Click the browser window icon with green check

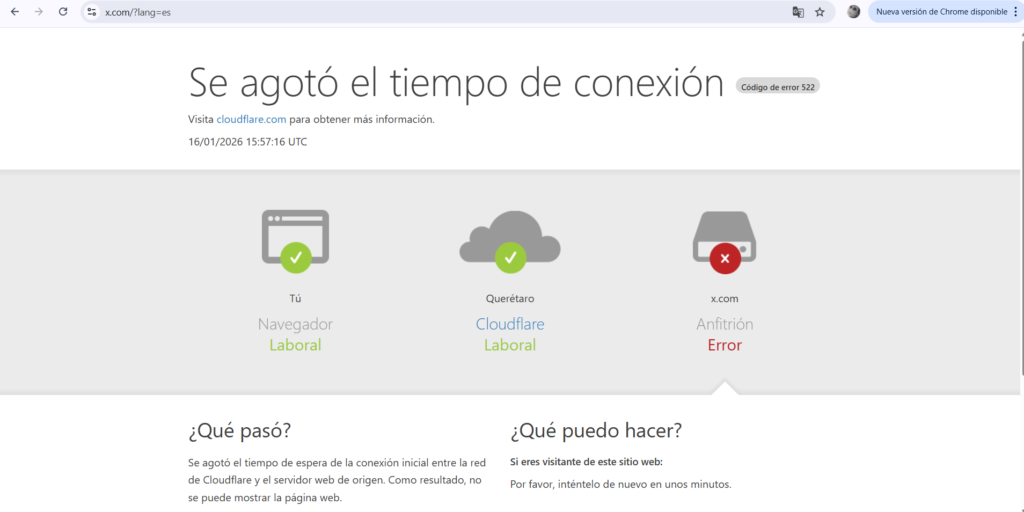(x=295, y=240)
